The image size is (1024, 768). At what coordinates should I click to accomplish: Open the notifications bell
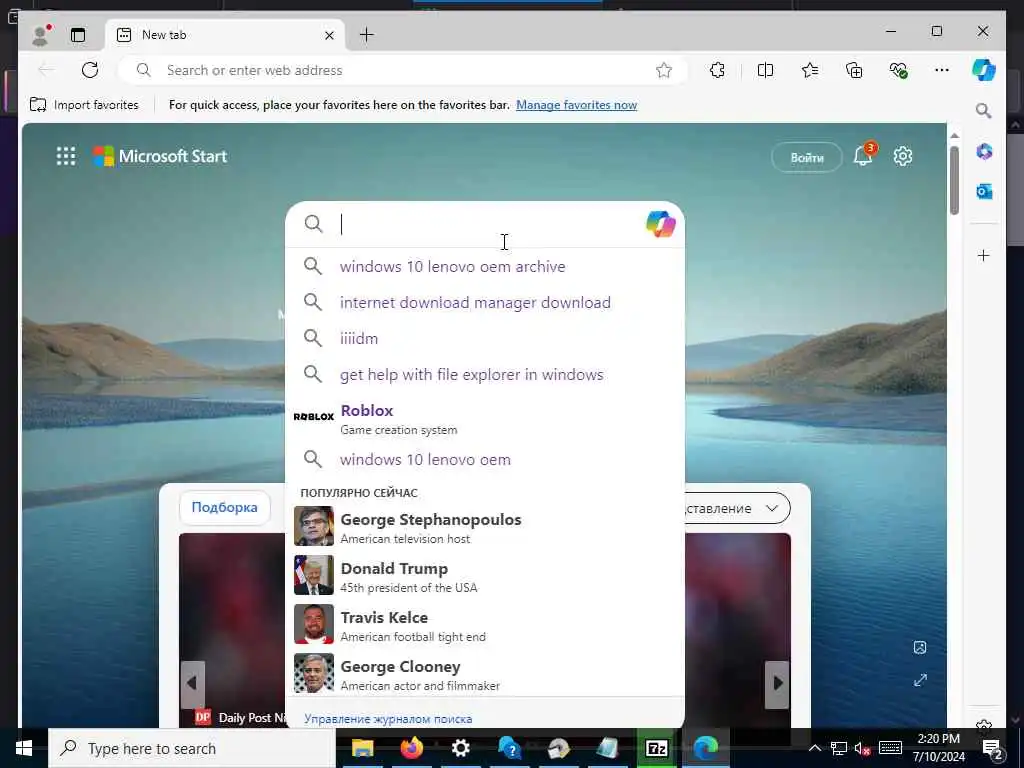[863, 156]
